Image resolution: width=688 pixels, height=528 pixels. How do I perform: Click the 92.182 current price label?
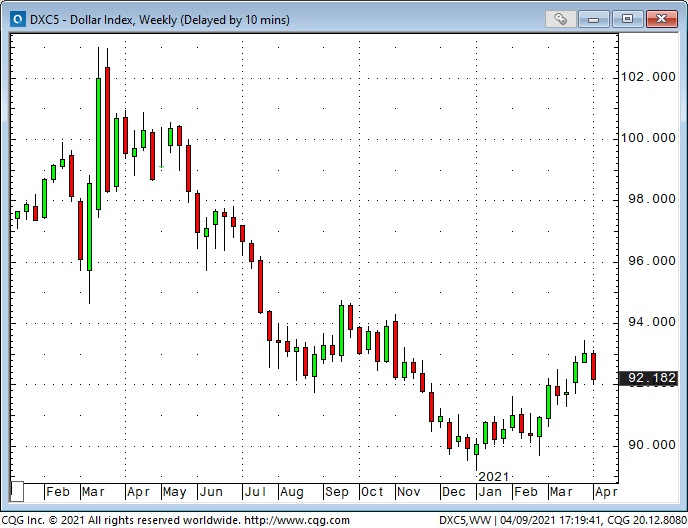tap(649, 378)
